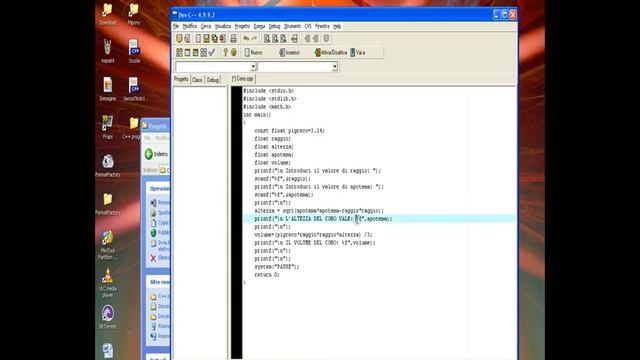Open the Download folder desktop icon

(x=108, y=14)
